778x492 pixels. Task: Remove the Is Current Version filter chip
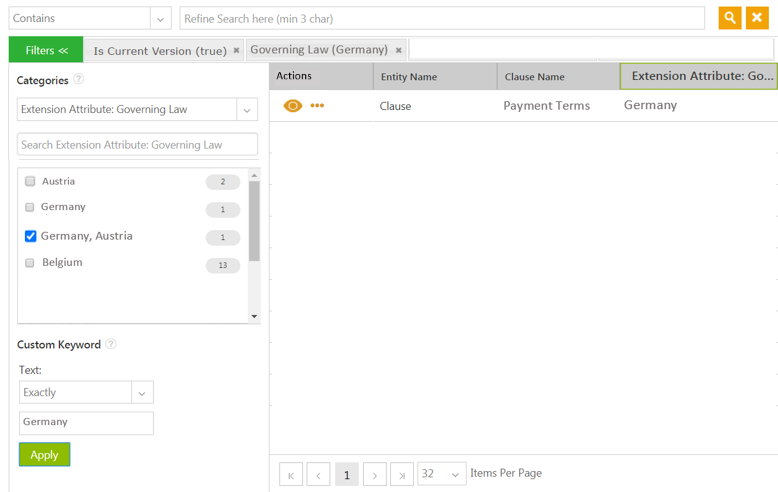click(237, 50)
